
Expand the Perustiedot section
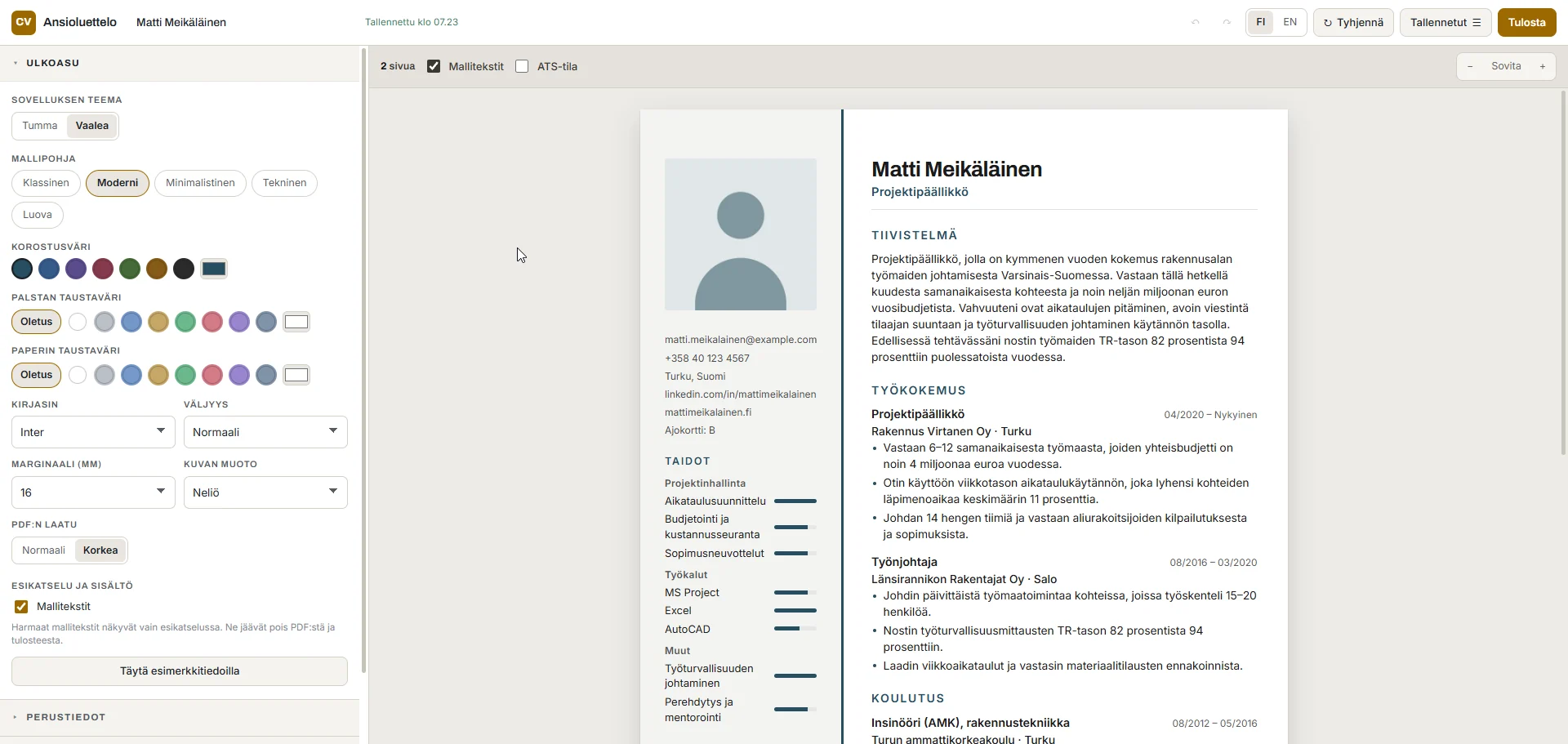click(x=180, y=717)
